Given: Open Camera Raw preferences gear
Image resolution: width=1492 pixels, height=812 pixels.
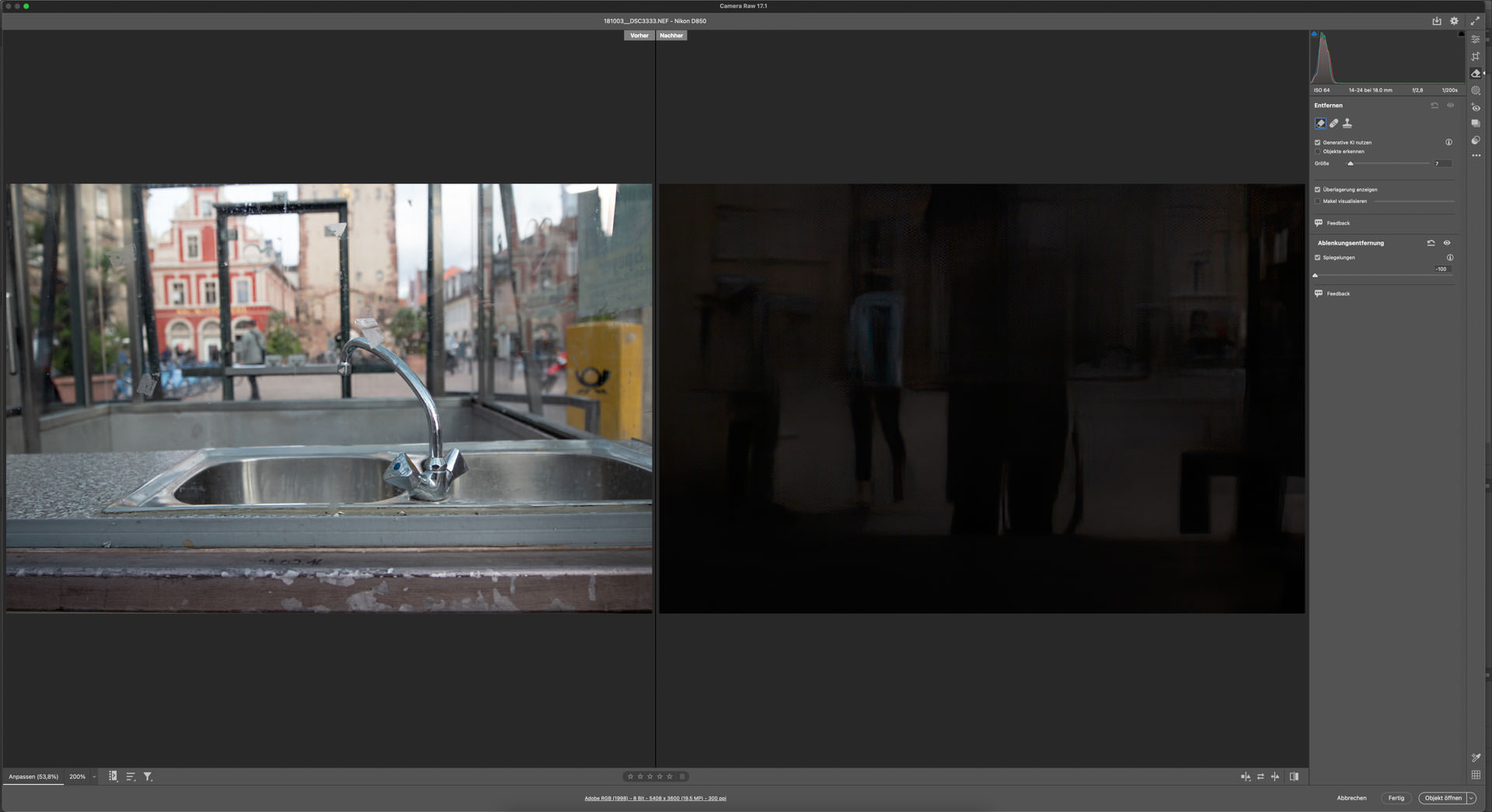Looking at the screenshot, I should [x=1454, y=21].
